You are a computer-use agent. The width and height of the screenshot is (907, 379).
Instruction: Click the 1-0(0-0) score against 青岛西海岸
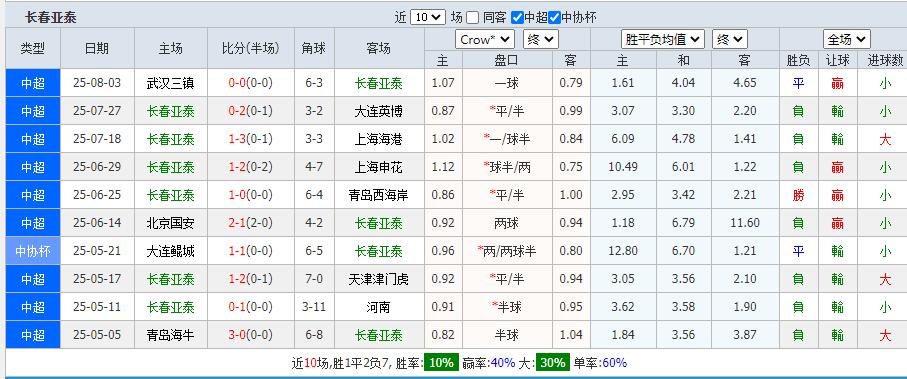(x=250, y=195)
